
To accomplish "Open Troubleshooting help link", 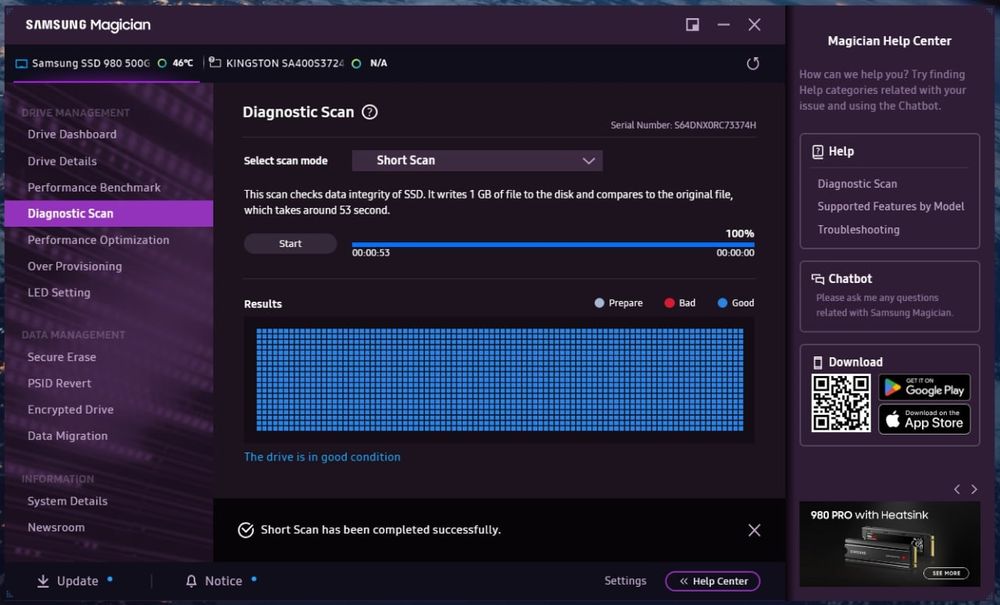I will coord(858,230).
